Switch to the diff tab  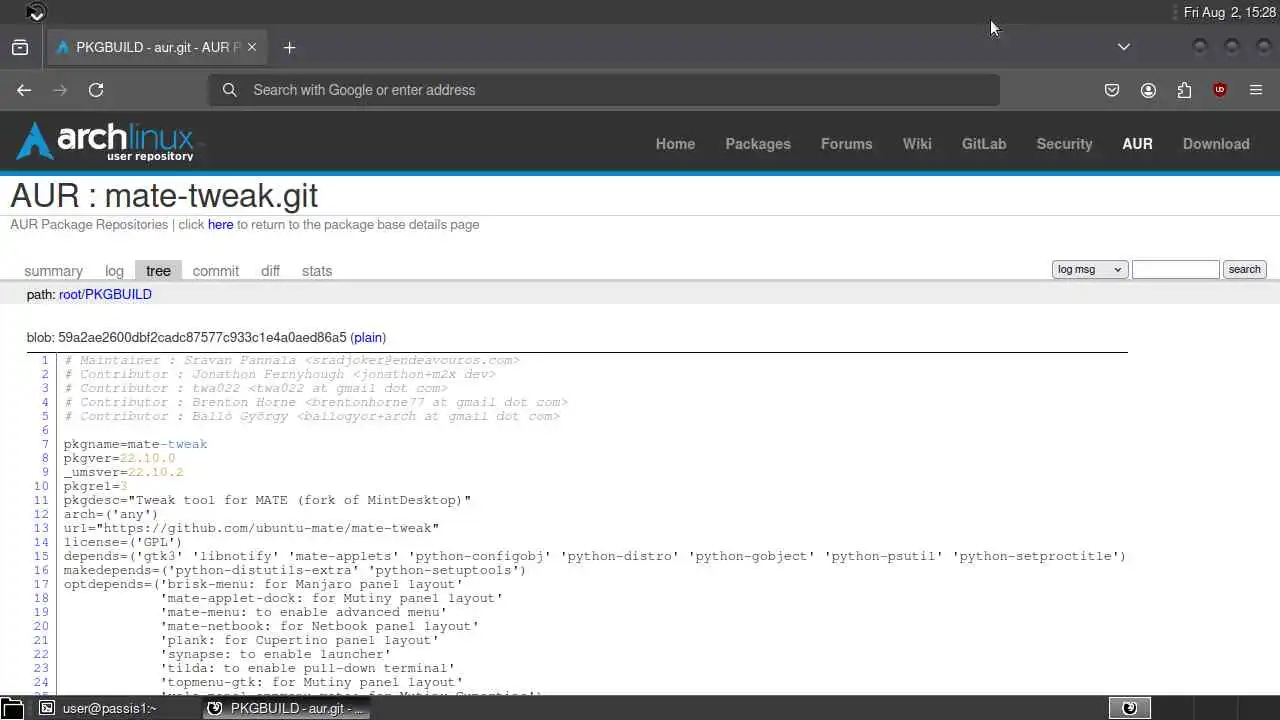[x=270, y=271]
